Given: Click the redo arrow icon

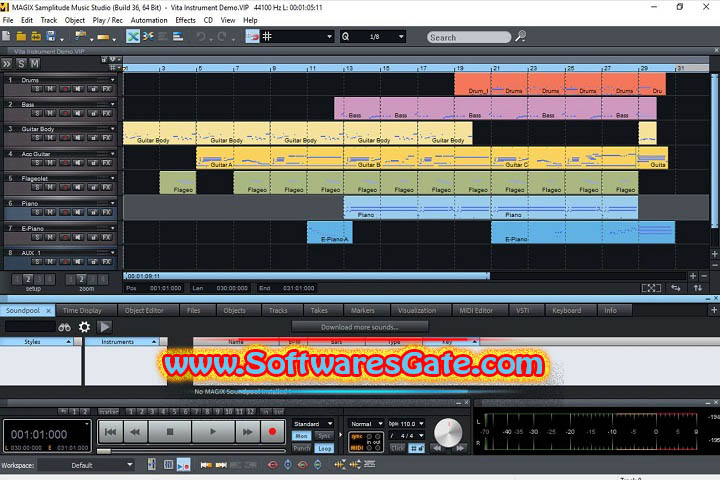Looking at the screenshot, I should click(x=222, y=36).
